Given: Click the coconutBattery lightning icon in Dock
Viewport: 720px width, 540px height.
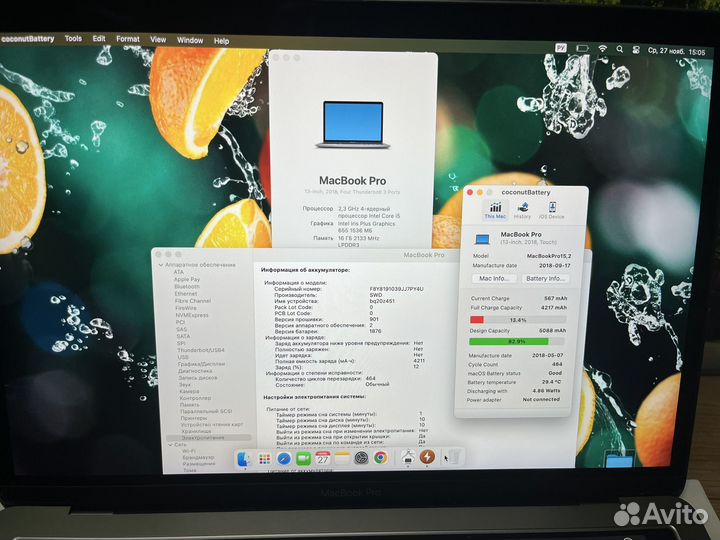Looking at the screenshot, I should coord(428,457).
